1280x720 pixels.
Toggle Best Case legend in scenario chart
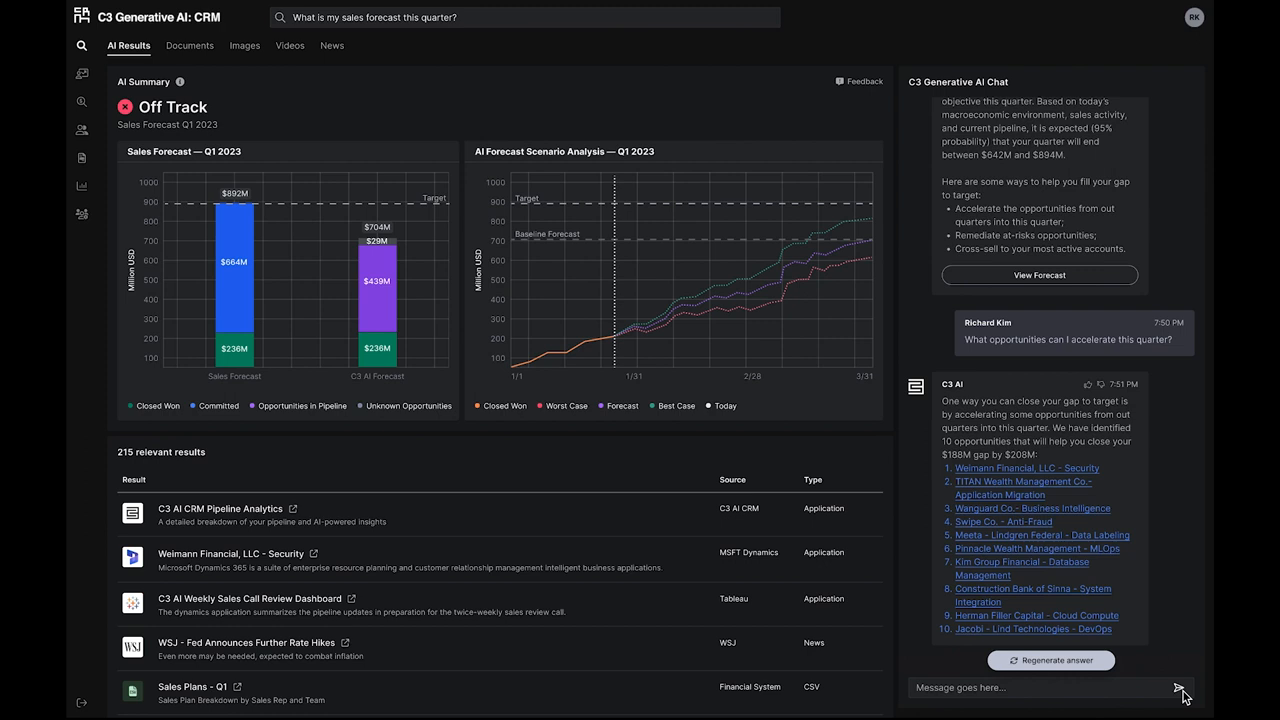point(671,406)
